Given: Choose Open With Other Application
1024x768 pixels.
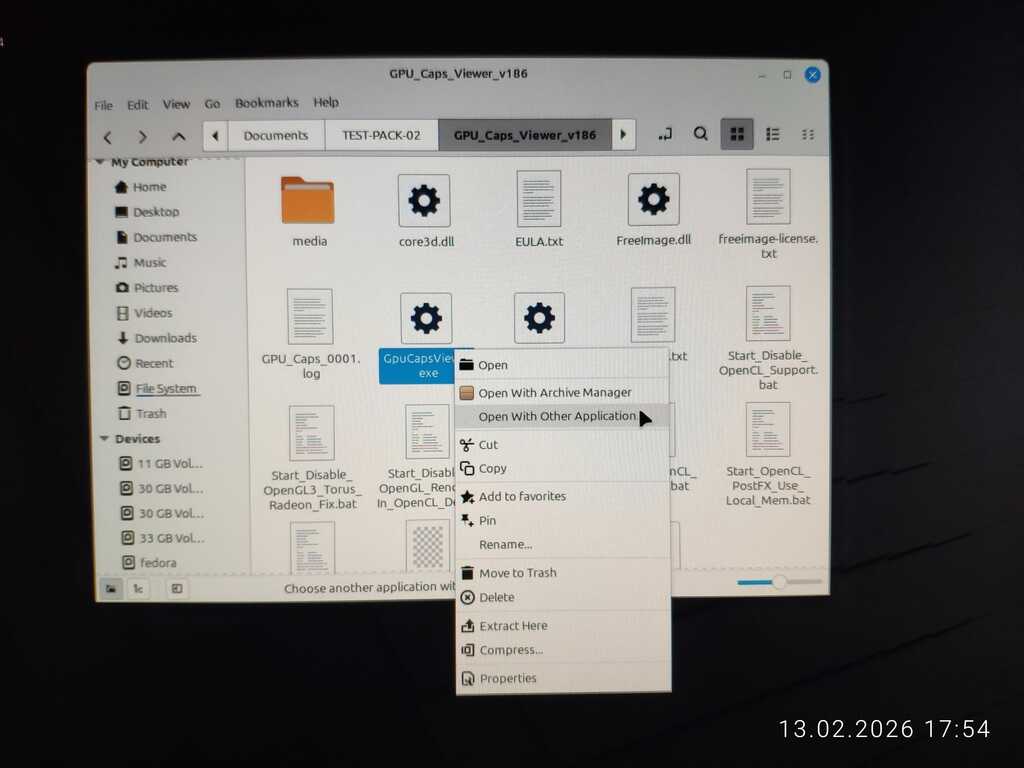Looking at the screenshot, I should (x=563, y=416).
